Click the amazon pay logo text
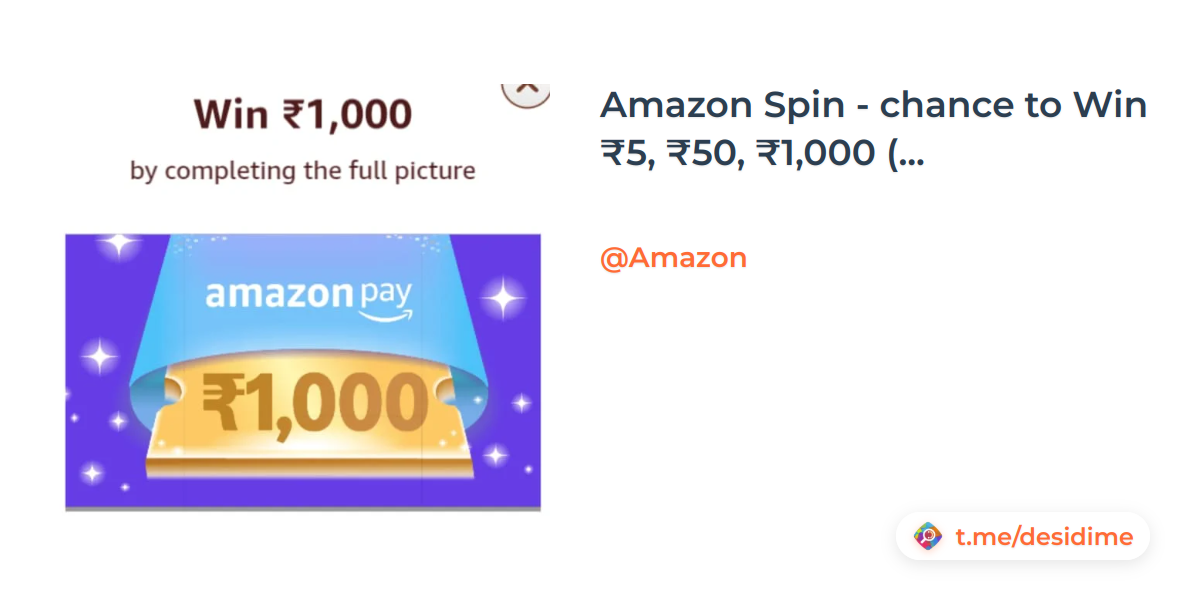 [x=308, y=295]
